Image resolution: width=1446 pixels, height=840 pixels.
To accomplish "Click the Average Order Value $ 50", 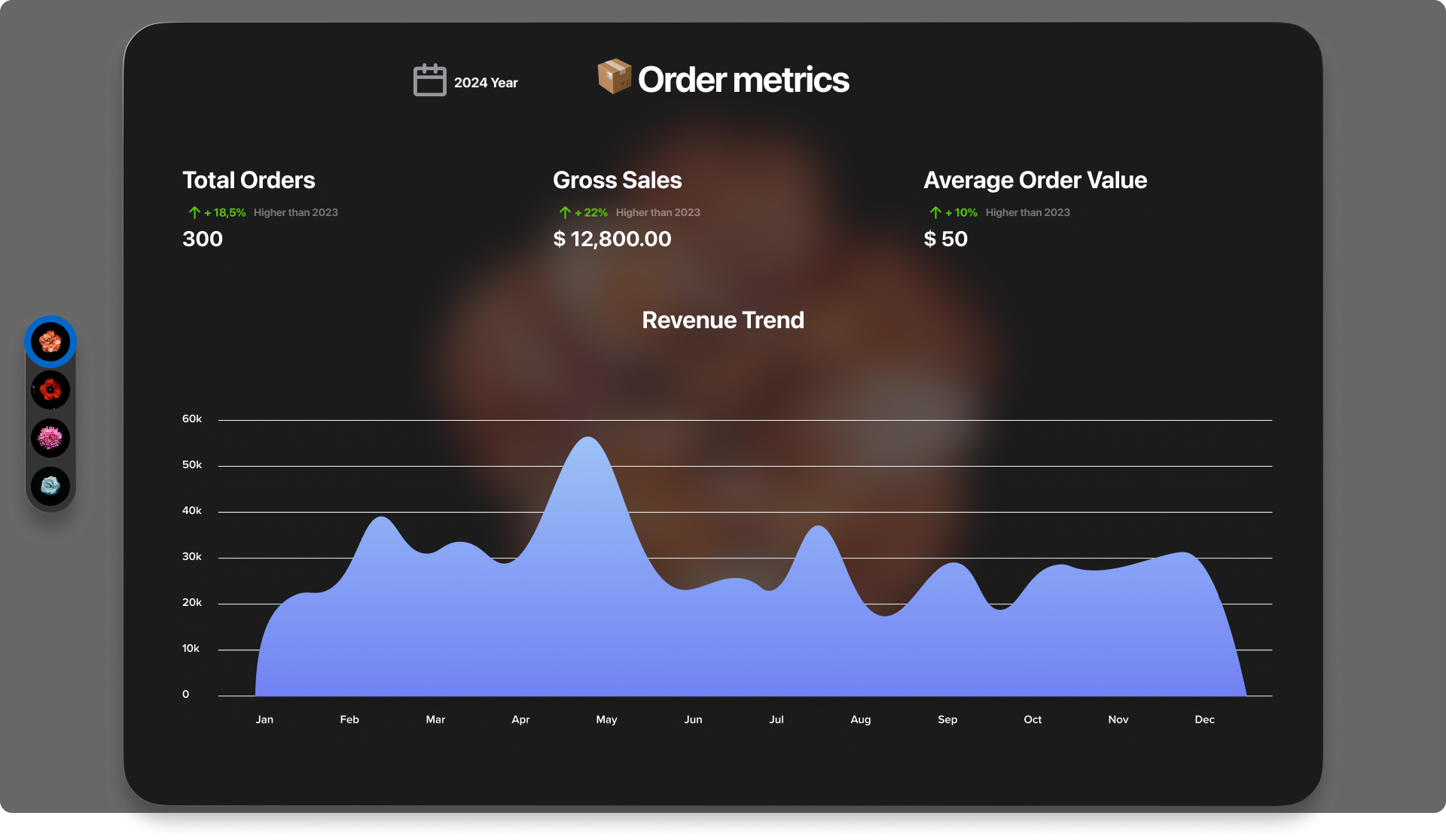I will [945, 239].
